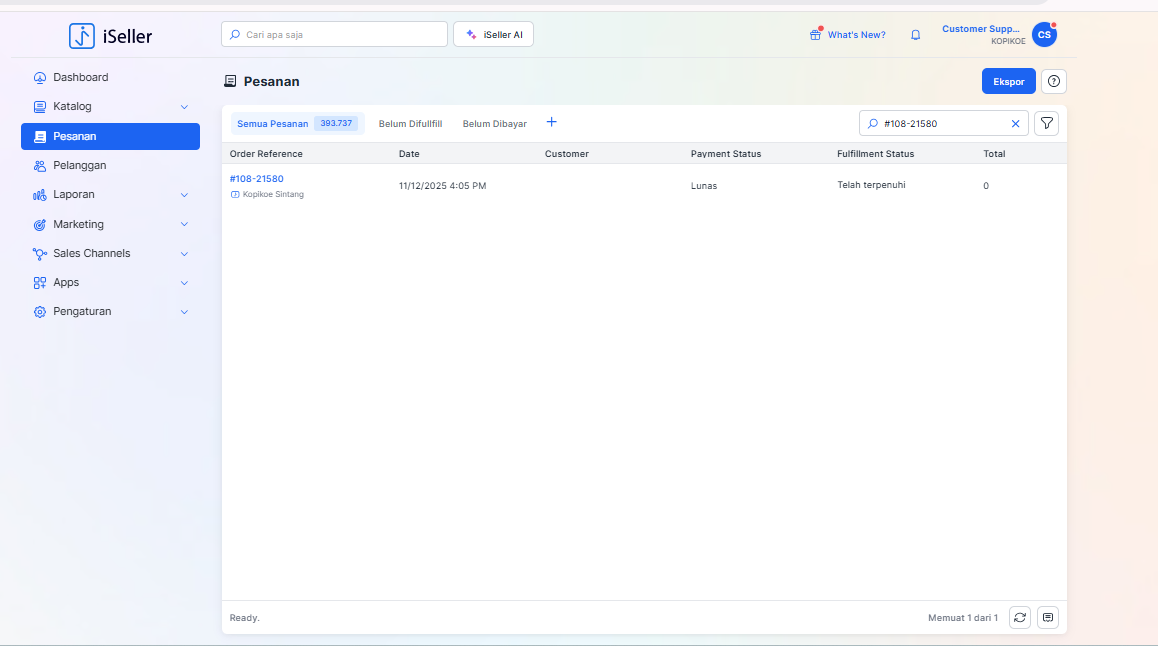Open the message icon in footer

1047,618
